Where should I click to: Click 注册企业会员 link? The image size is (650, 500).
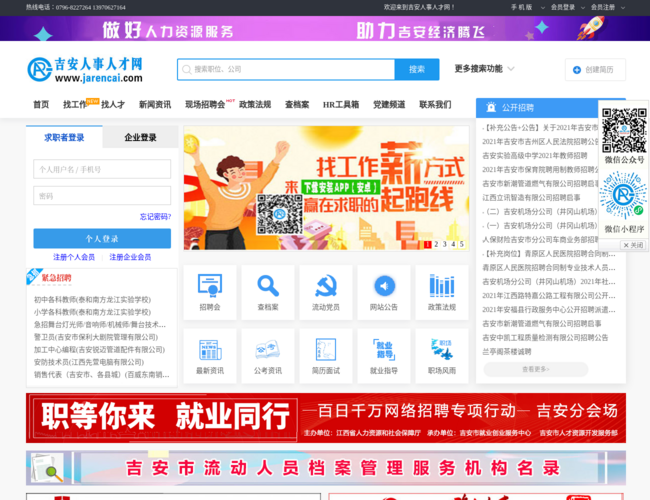130,257
